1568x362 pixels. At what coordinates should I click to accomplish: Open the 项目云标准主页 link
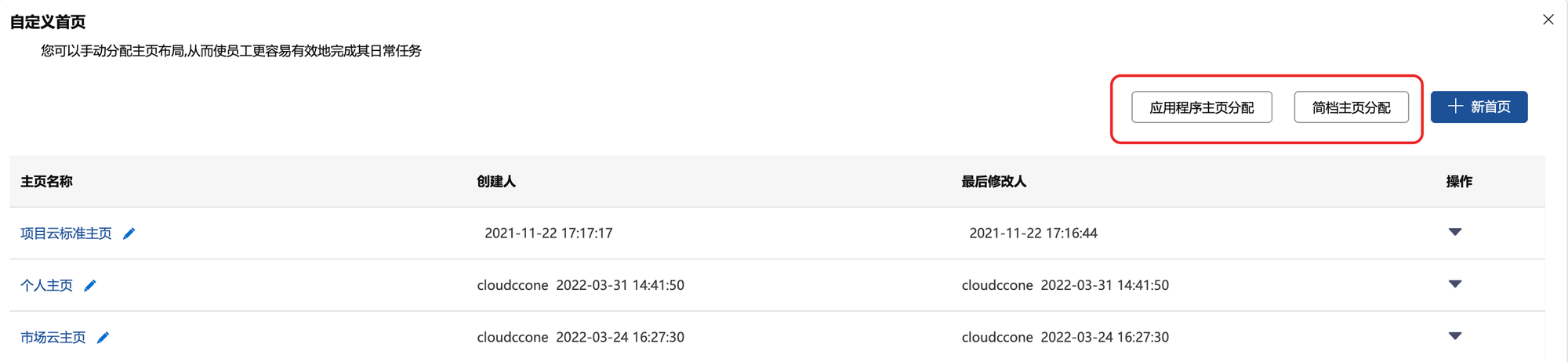click(x=66, y=233)
